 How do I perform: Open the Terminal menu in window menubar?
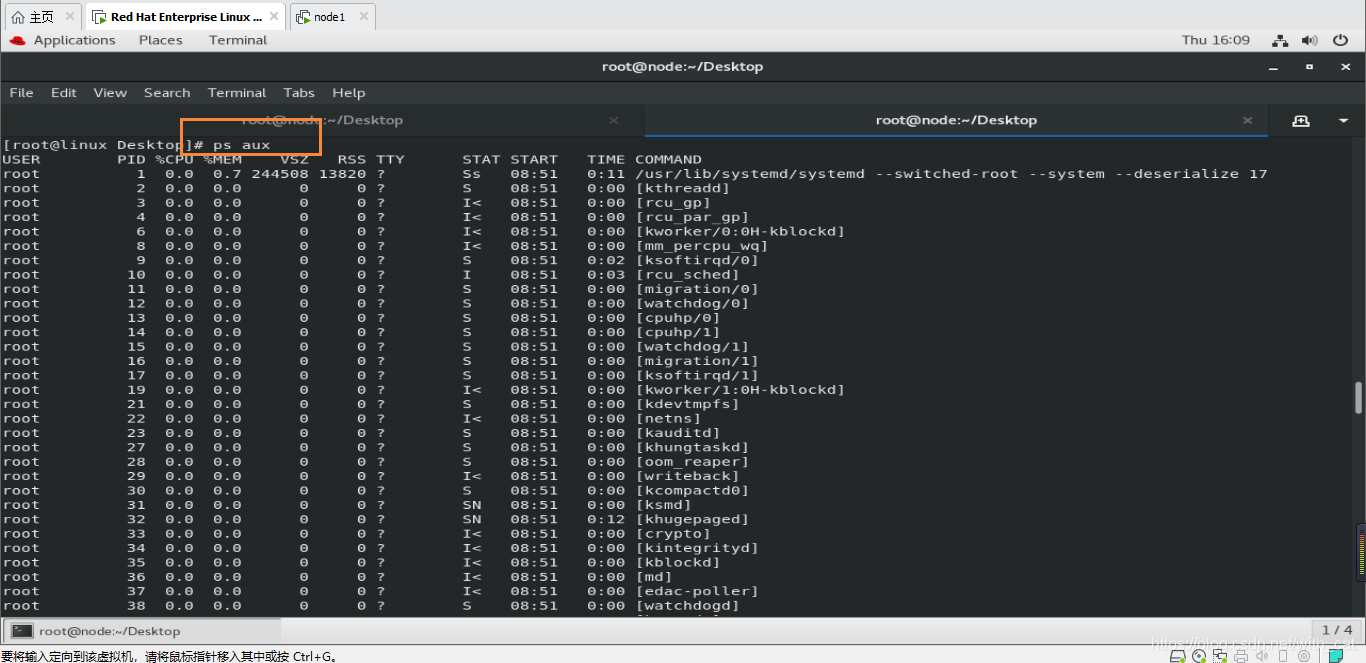237,92
